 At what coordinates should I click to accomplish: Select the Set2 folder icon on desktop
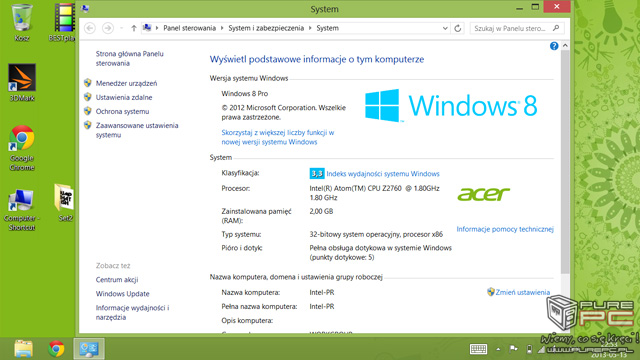65,203
